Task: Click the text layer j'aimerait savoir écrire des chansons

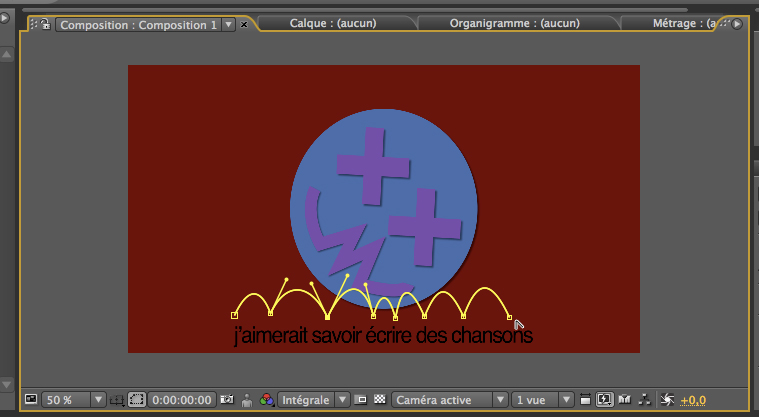Action: 383,336
